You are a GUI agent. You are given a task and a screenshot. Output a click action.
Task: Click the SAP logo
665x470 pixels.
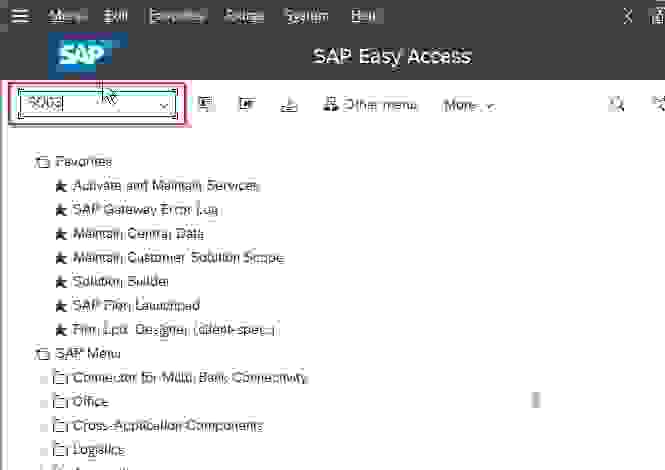(85, 55)
